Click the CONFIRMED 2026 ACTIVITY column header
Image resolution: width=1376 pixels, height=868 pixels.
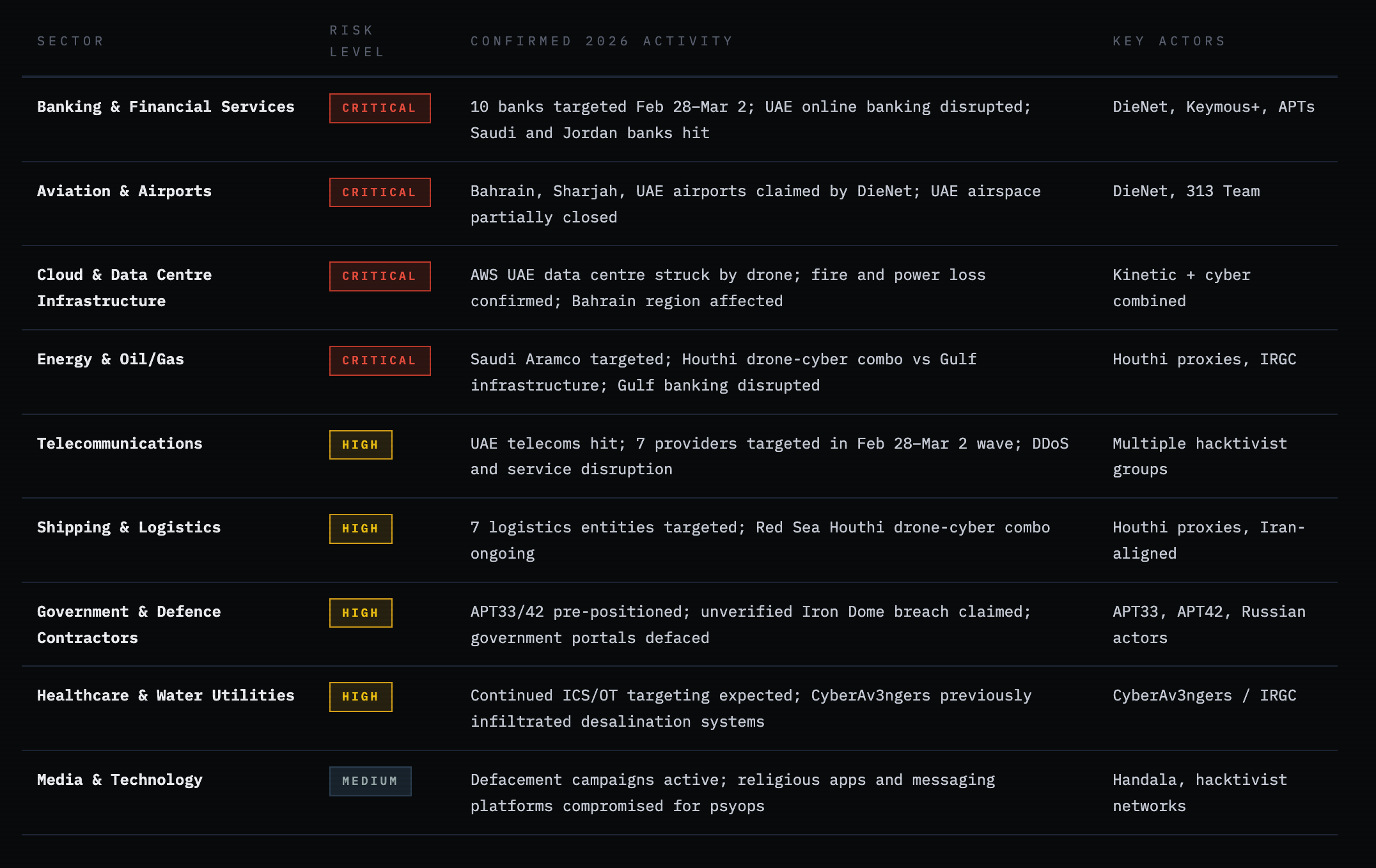[x=602, y=41]
